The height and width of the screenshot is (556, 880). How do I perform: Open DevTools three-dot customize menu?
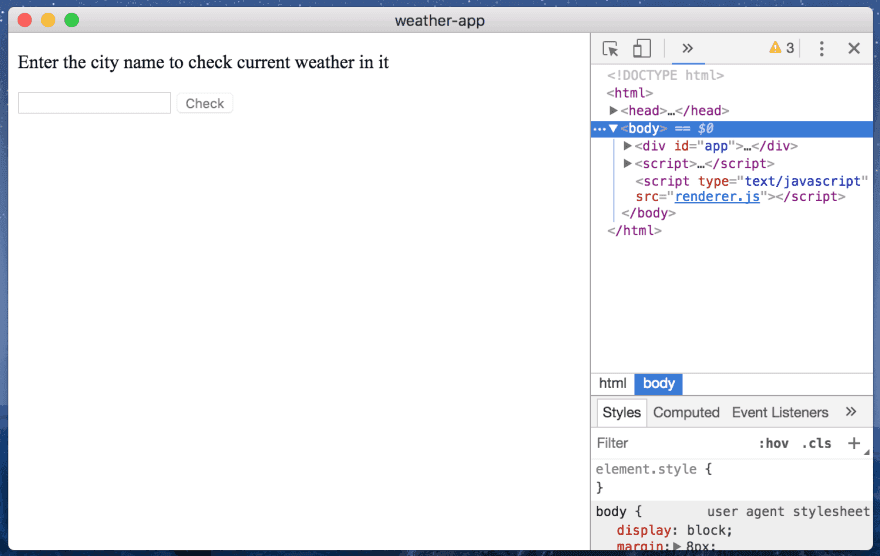pyautogui.click(x=821, y=48)
